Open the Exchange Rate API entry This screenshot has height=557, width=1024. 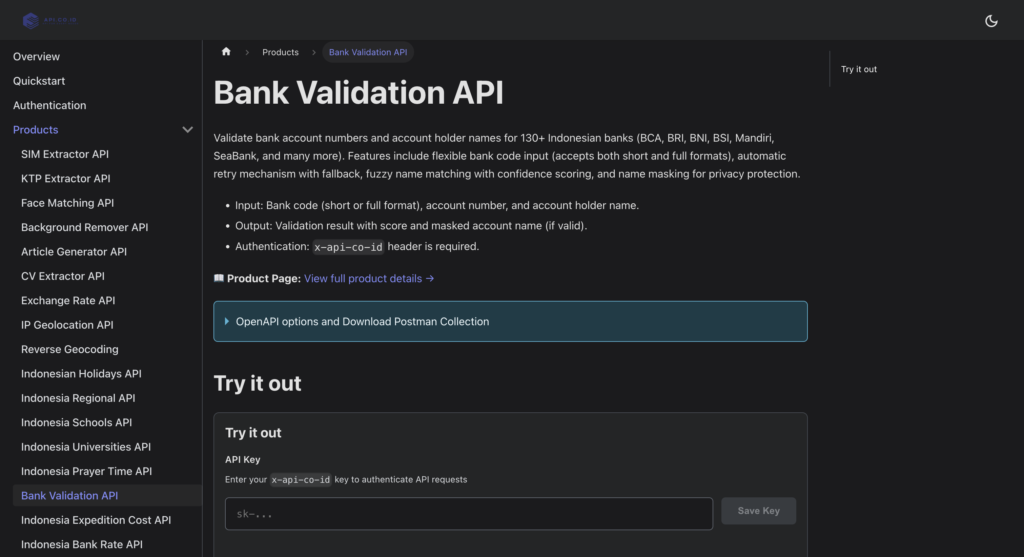click(68, 301)
